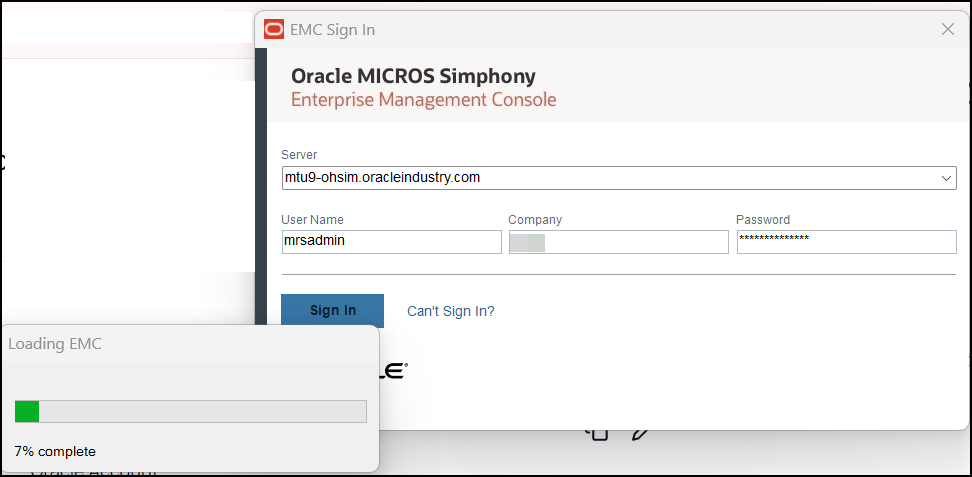Click the Sign In button
The height and width of the screenshot is (477, 972).
[x=332, y=310]
